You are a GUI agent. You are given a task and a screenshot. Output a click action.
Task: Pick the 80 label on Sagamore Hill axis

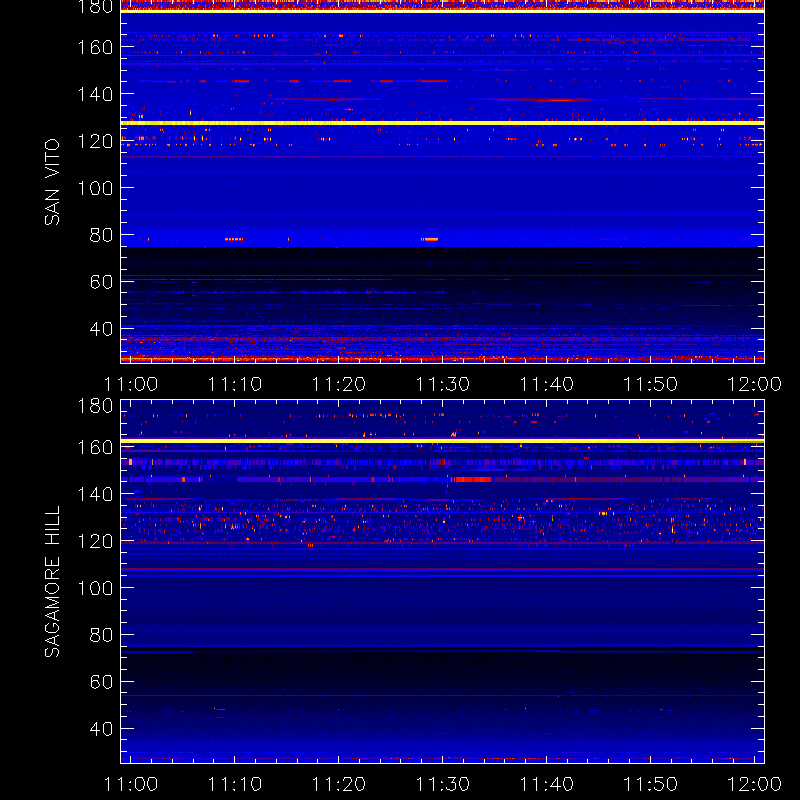pyautogui.click(x=101, y=635)
